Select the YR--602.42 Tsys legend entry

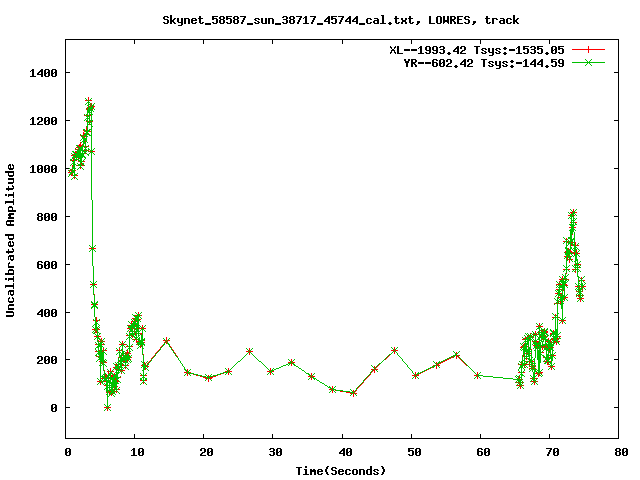pyautogui.click(x=484, y=63)
